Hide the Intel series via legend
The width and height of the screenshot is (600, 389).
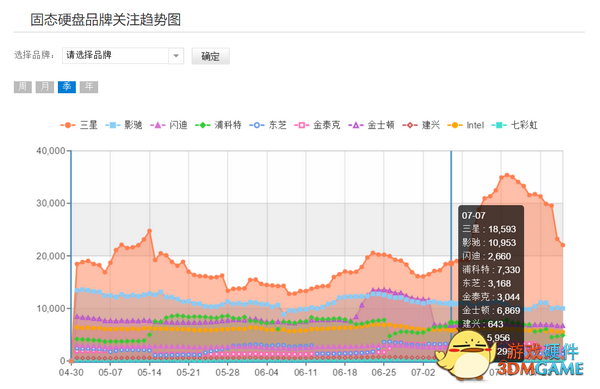click(466, 125)
